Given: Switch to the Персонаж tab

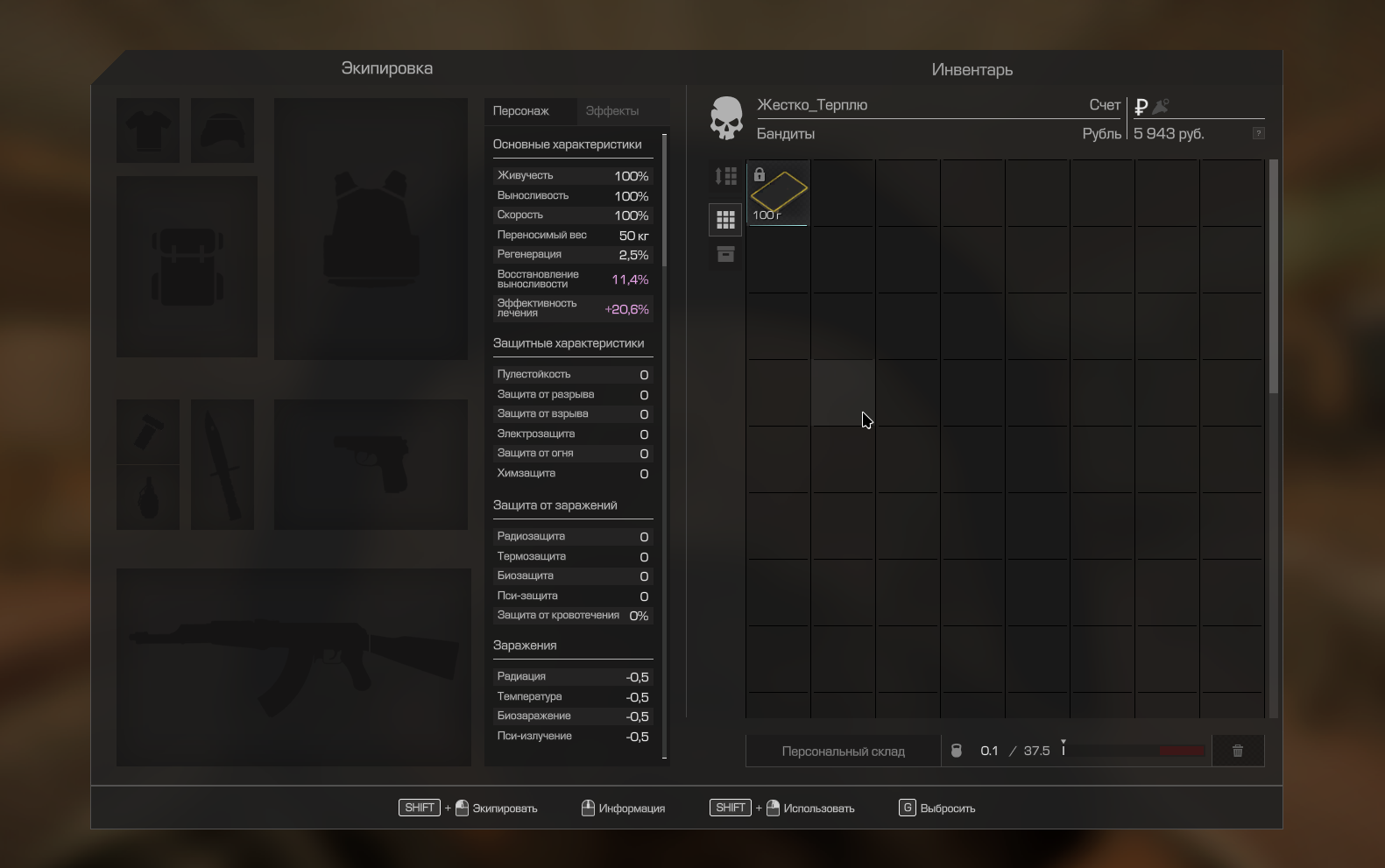Looking at the screenshot, I should (x=521, y=111).
